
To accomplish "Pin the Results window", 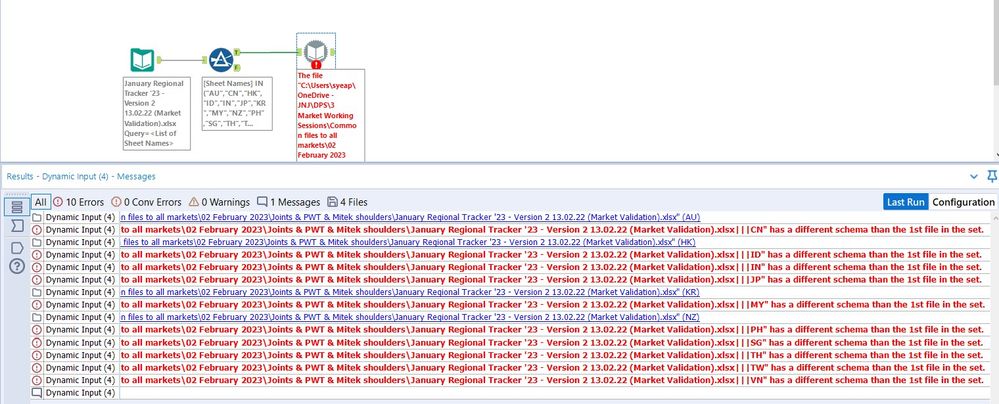I will 991,177.
